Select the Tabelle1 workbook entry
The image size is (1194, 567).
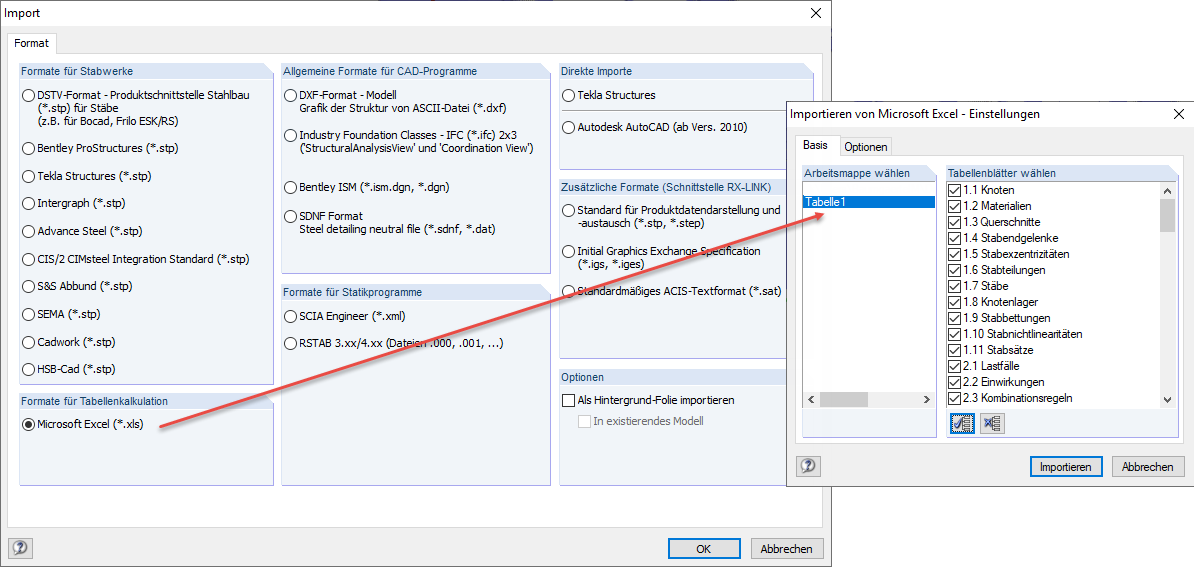869,202
